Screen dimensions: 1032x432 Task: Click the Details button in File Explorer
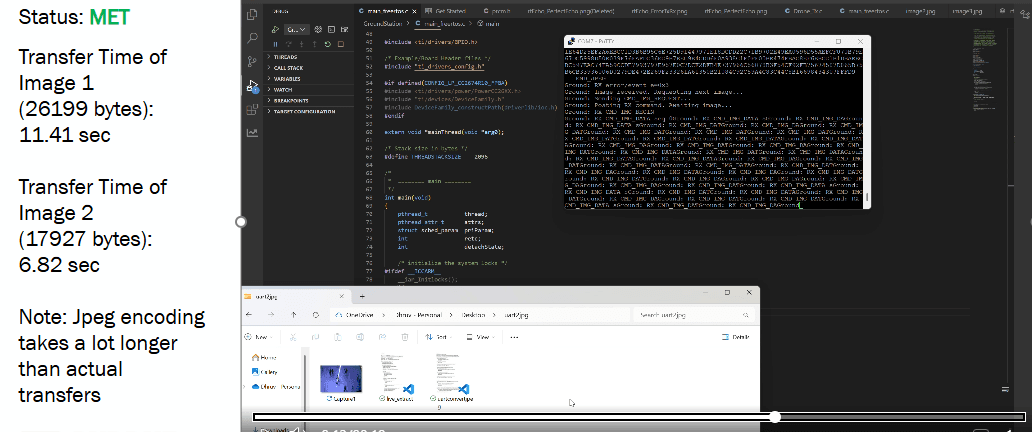(x=736, y=338)
